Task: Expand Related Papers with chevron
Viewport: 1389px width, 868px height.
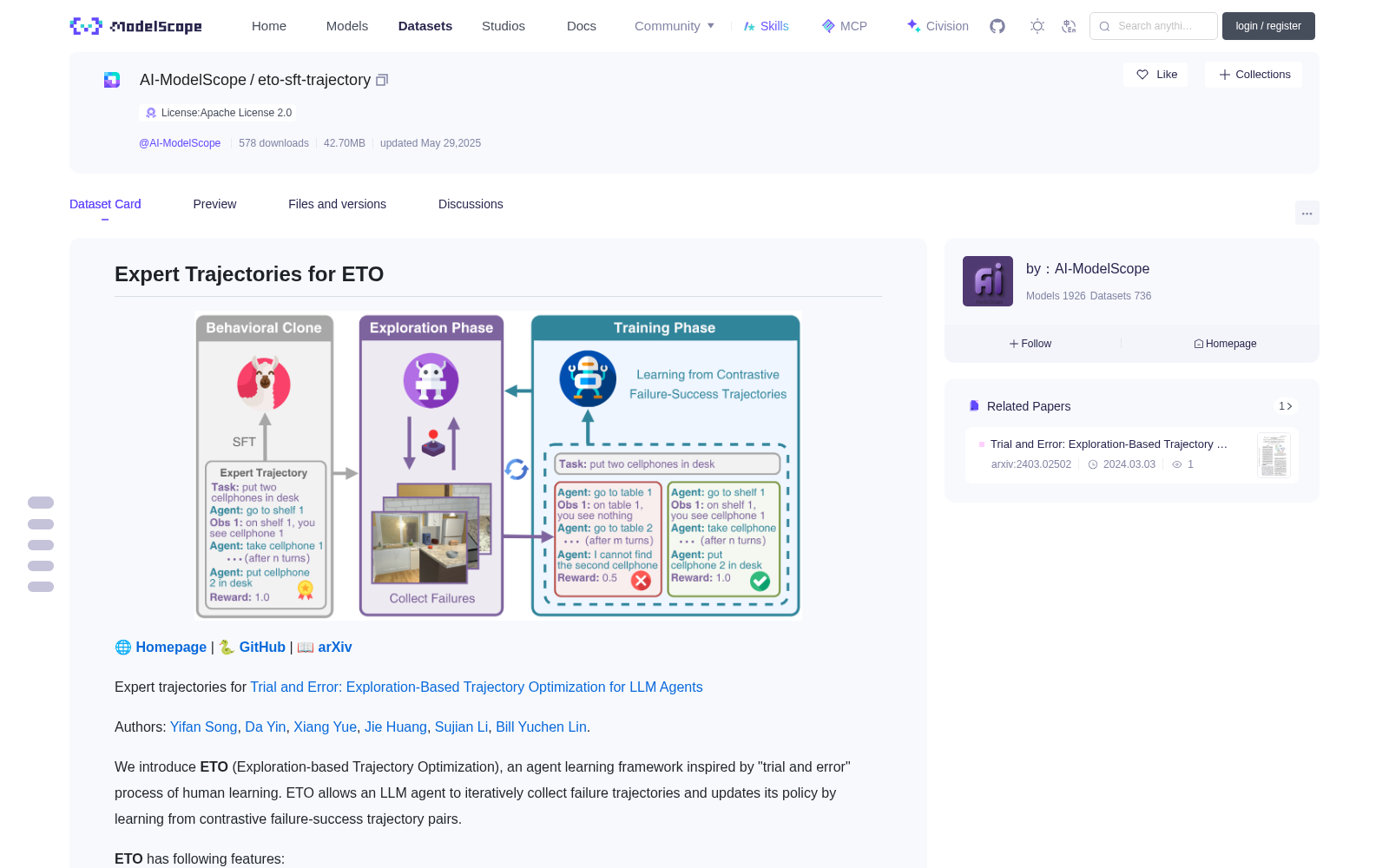Action: coord(1286,406)
